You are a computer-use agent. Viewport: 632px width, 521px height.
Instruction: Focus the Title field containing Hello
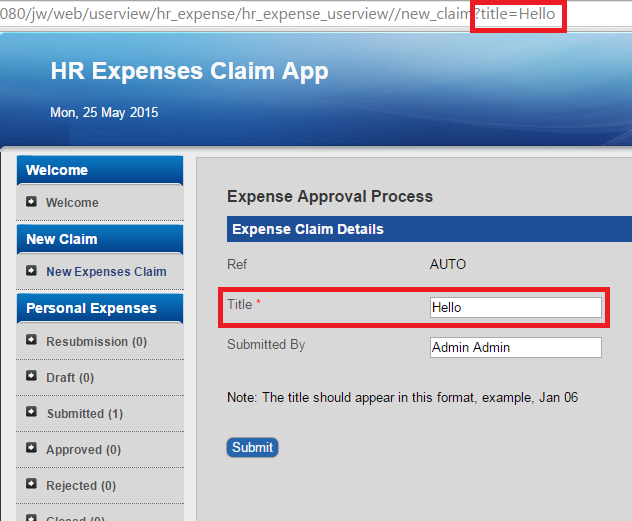tap(515, 307)
